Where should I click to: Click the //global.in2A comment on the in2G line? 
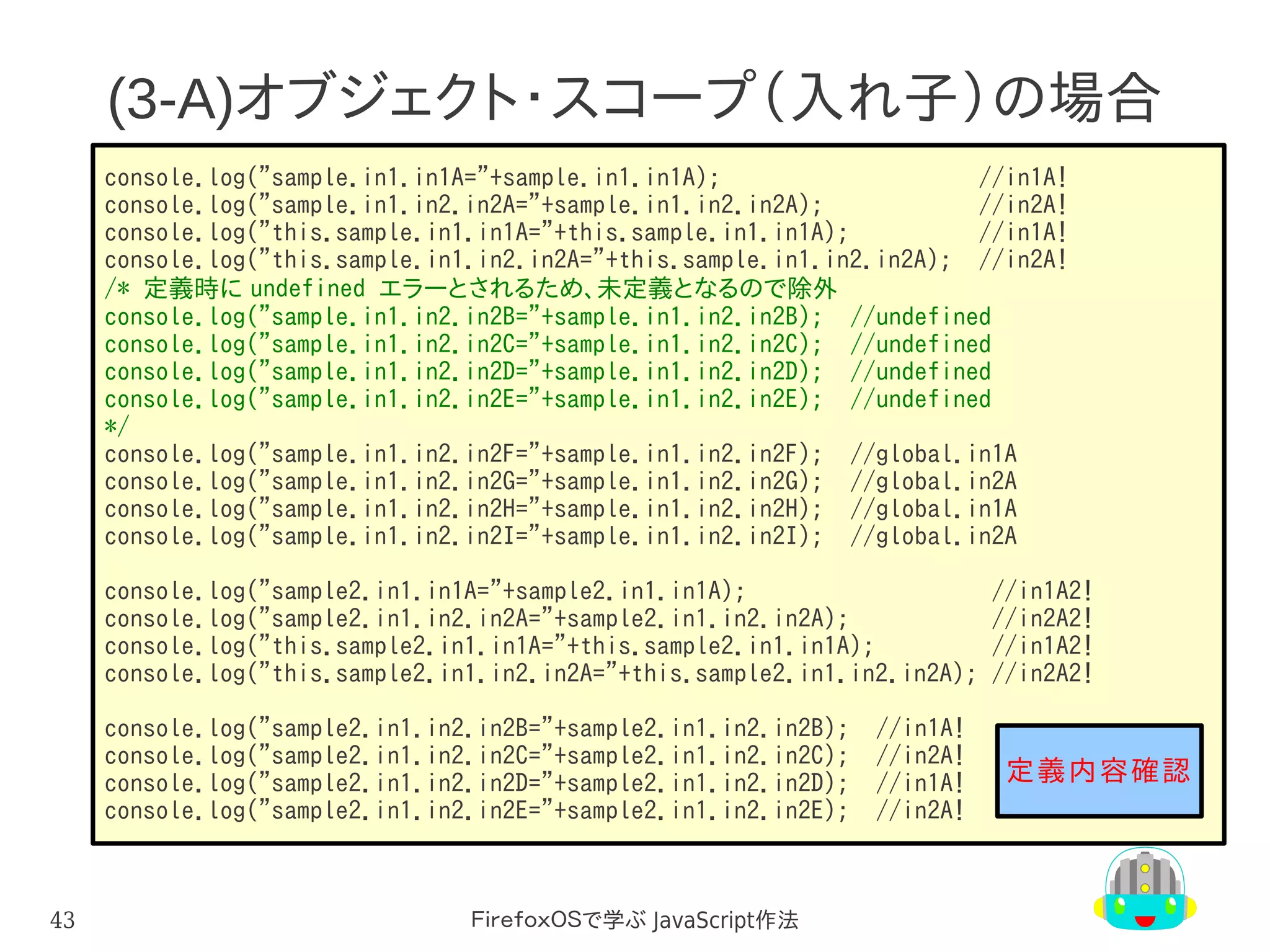coord(934,481)
